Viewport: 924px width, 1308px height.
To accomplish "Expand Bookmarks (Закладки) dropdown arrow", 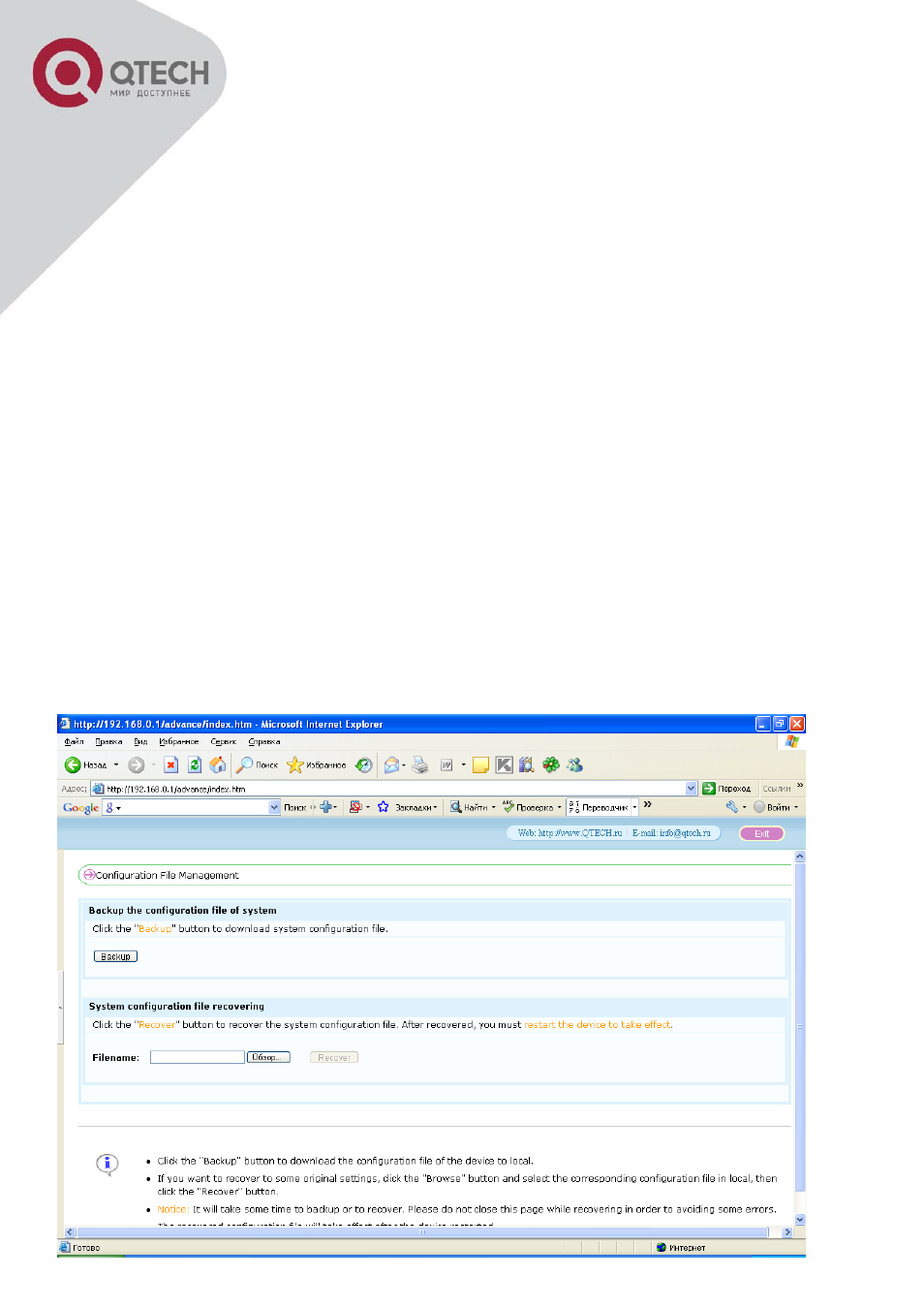I will pos(435,806).
